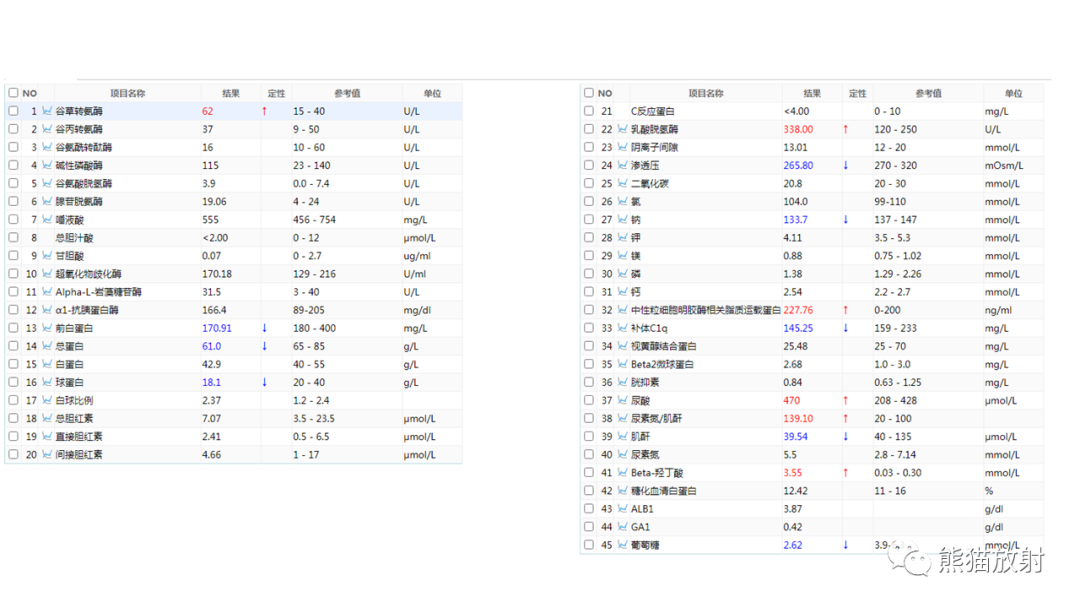Click 单位 column header in the rows 21-45 table
This screenshot has width=1080, height=608.
(x=1013, y=93)
